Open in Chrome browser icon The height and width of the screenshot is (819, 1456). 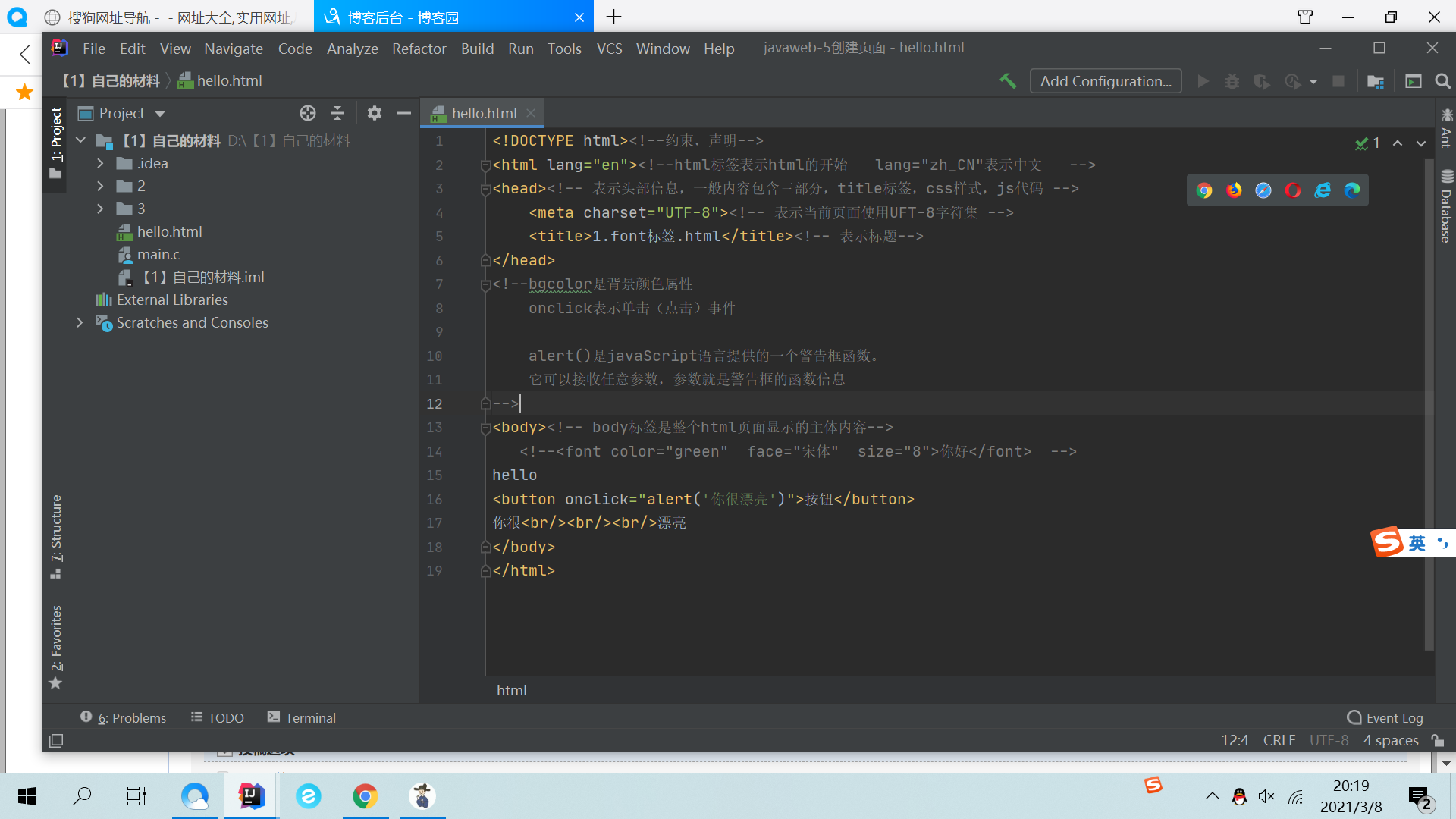pos(1204,190)
